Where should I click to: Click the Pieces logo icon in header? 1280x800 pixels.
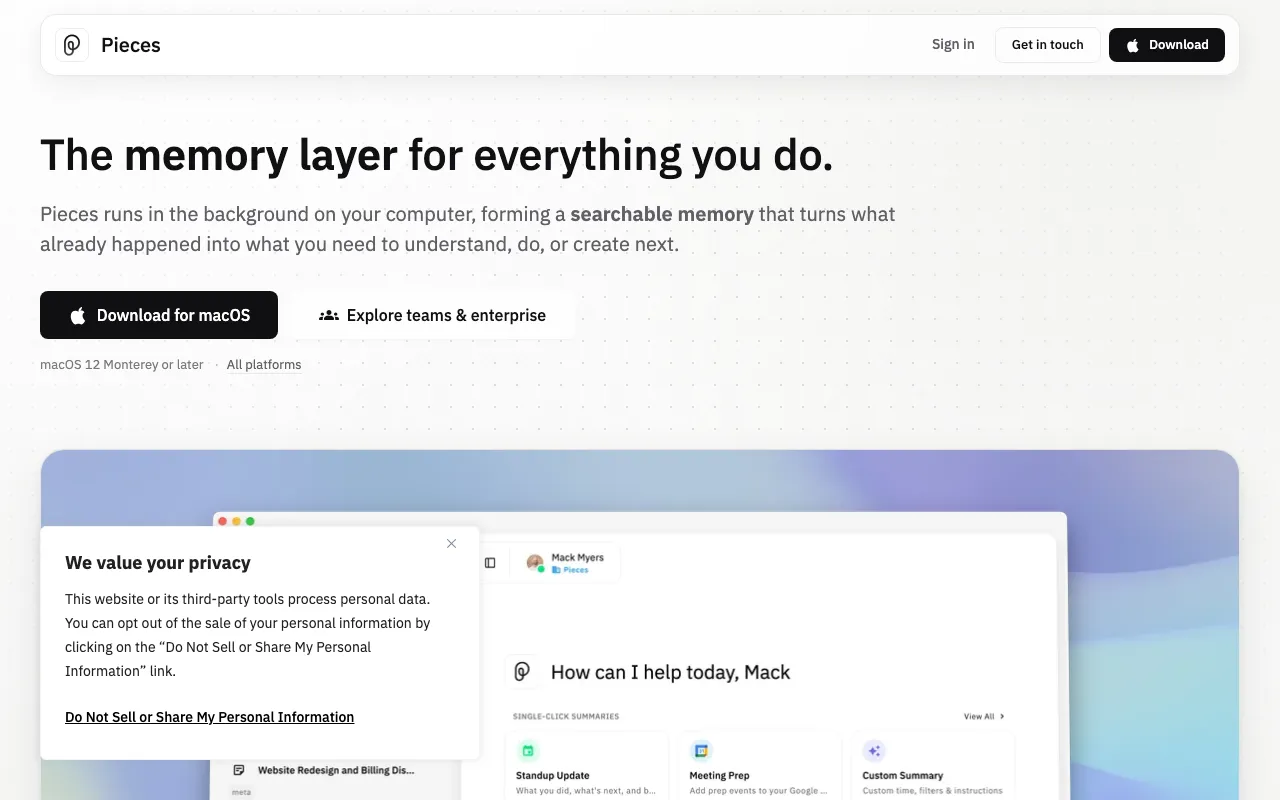tap(72, 45)
